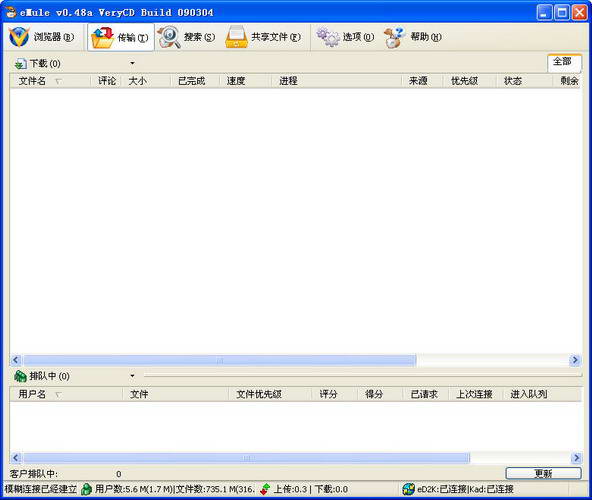Image resolution: width=592 pixels, height=500 pixels.
Task: Click the users icon in the status bar
Action: [86, 489]
